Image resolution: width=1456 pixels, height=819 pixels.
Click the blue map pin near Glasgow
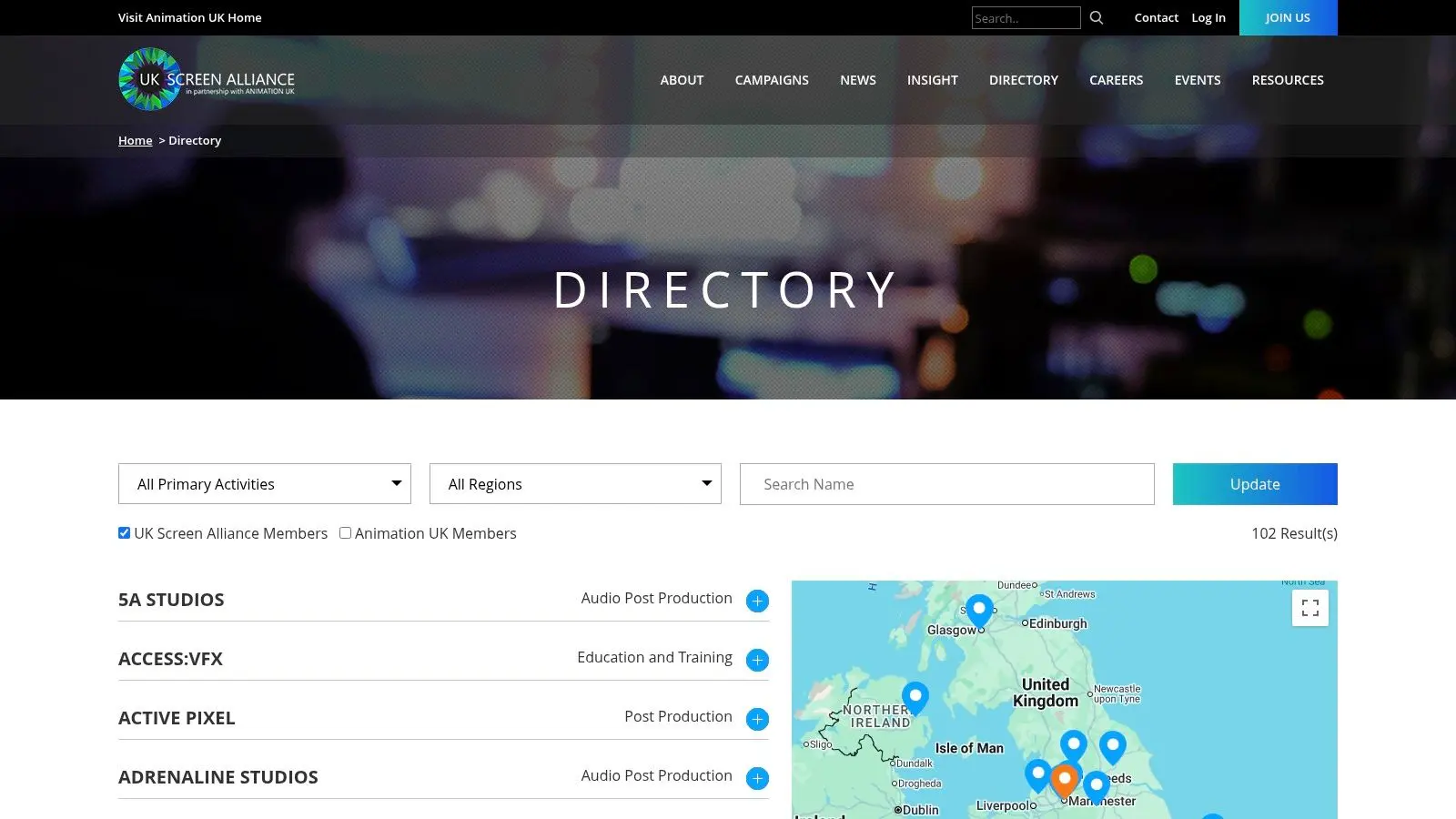pyautogui.click(x=979, y=609)
